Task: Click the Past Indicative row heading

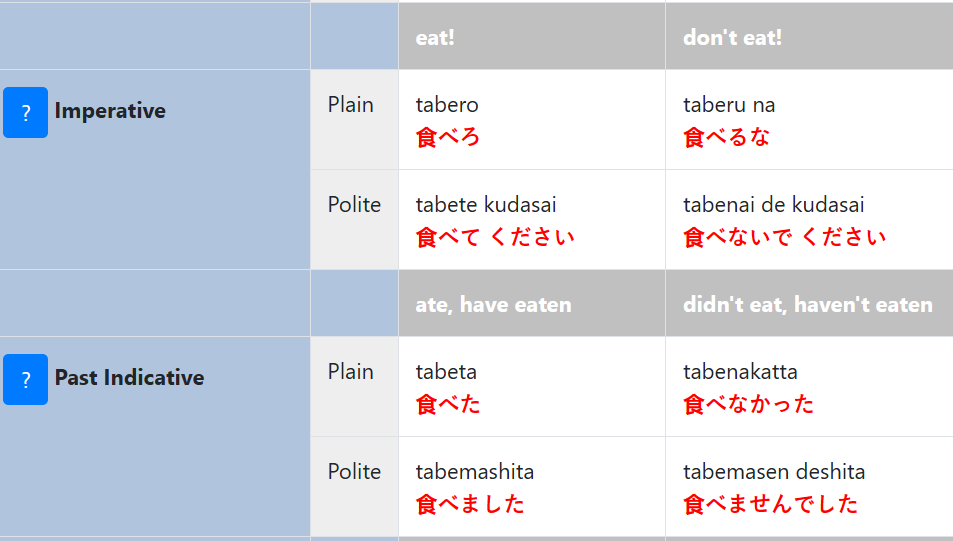Action: click(x=129, y=378)
